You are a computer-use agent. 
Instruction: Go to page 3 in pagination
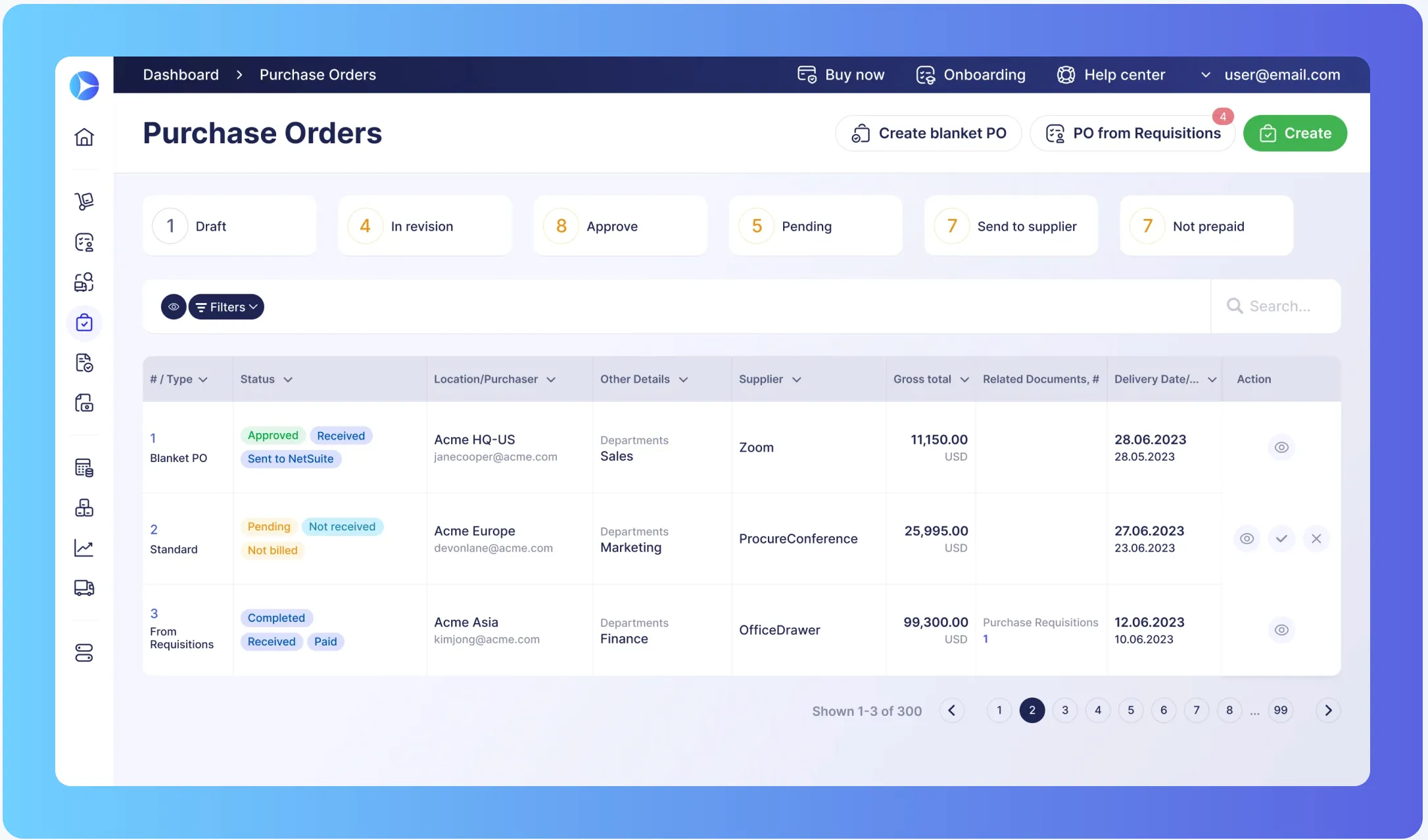(x=1065, y=711)
